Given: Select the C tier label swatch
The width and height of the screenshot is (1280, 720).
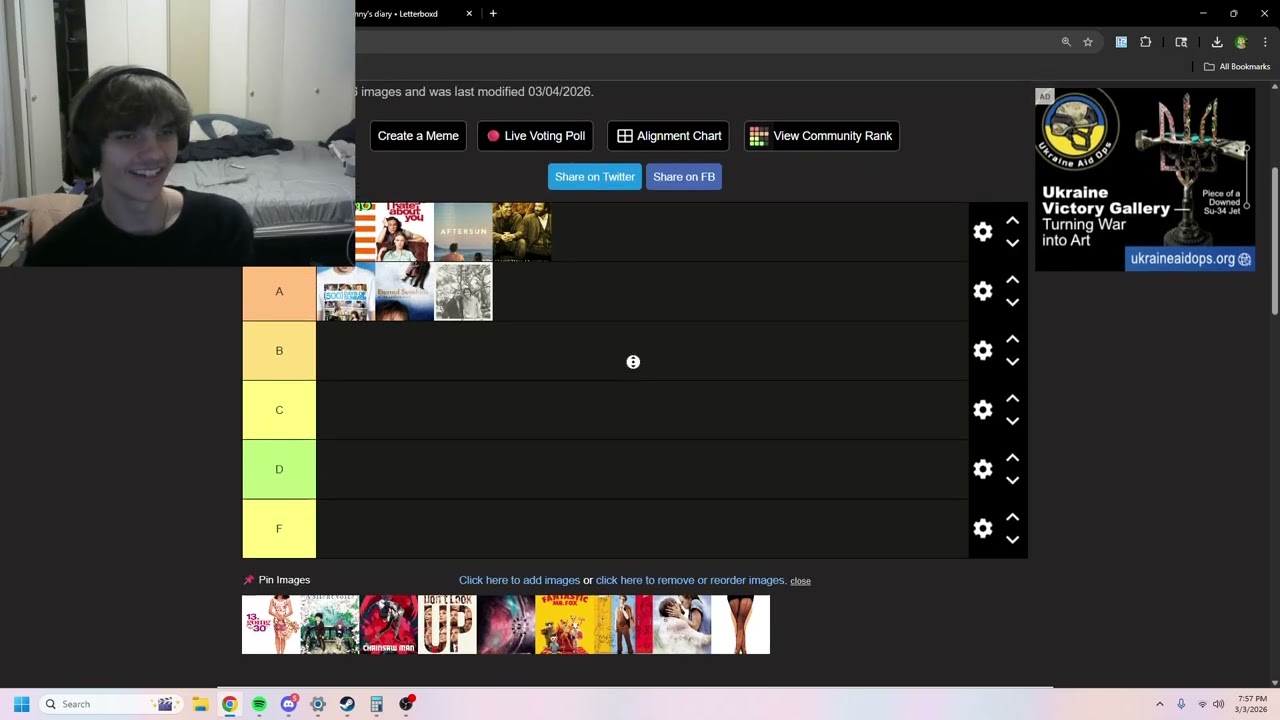Looking at the screenshot, I should point(279,410).
